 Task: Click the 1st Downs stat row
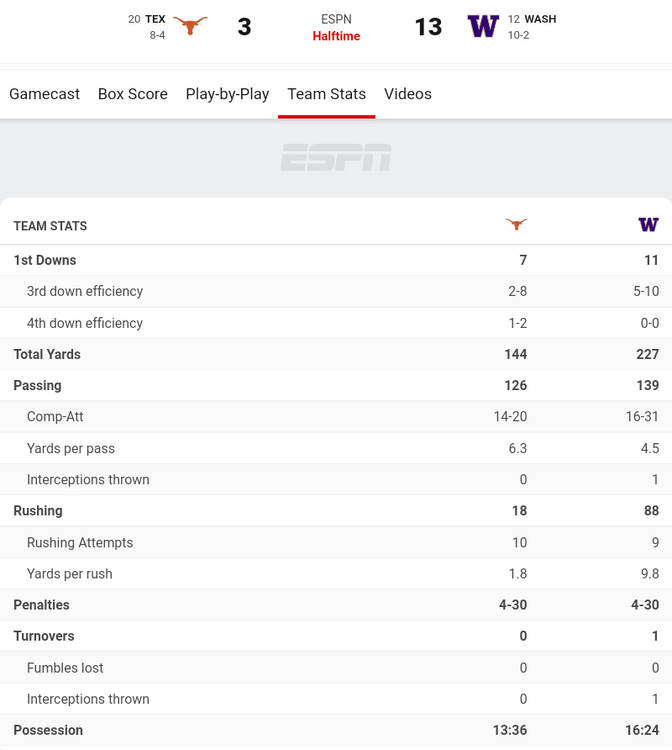(45, 260)
